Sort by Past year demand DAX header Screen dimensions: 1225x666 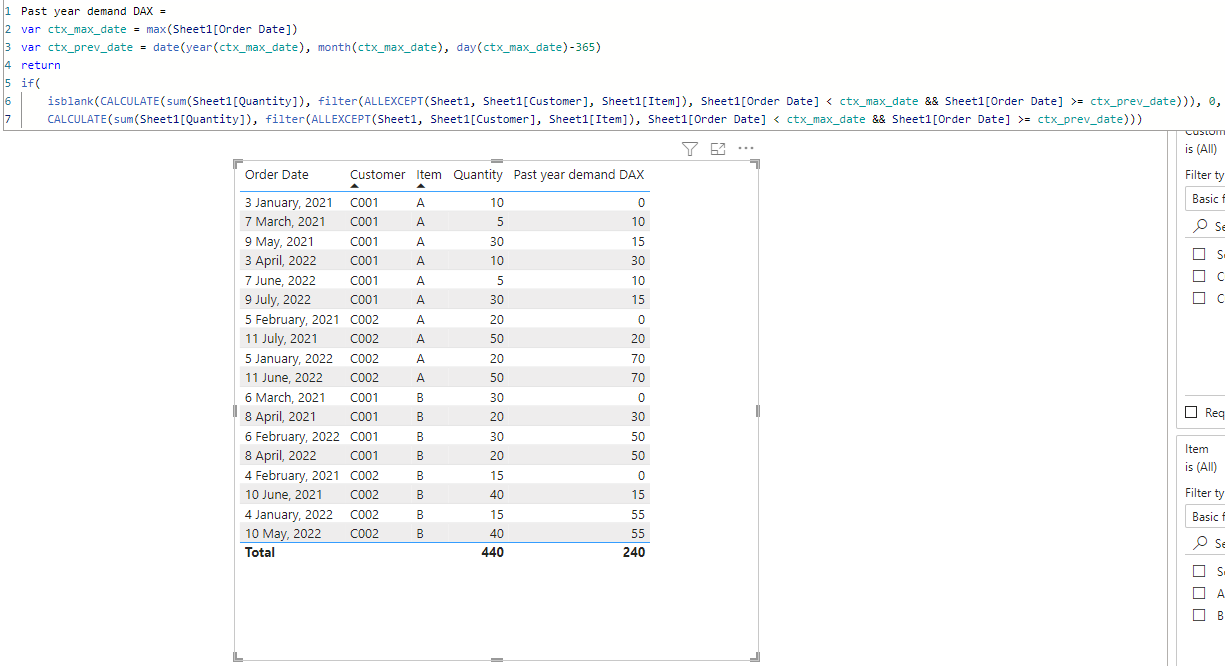[x=579, y=174]
